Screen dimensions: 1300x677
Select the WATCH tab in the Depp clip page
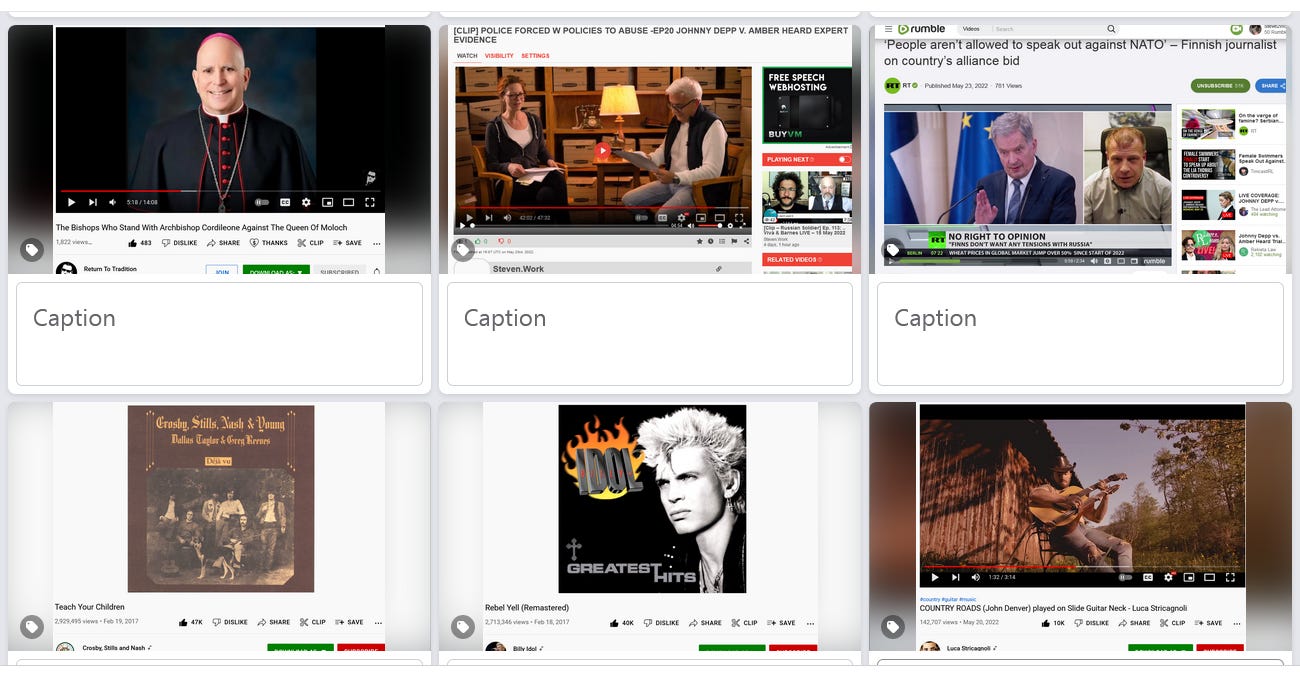coord(467,56)
